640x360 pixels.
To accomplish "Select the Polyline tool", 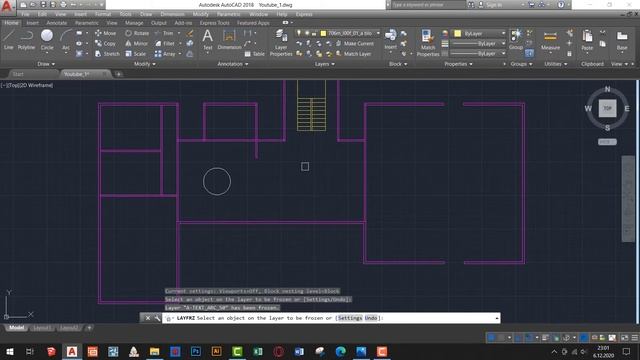I will (x=27, y=40).
